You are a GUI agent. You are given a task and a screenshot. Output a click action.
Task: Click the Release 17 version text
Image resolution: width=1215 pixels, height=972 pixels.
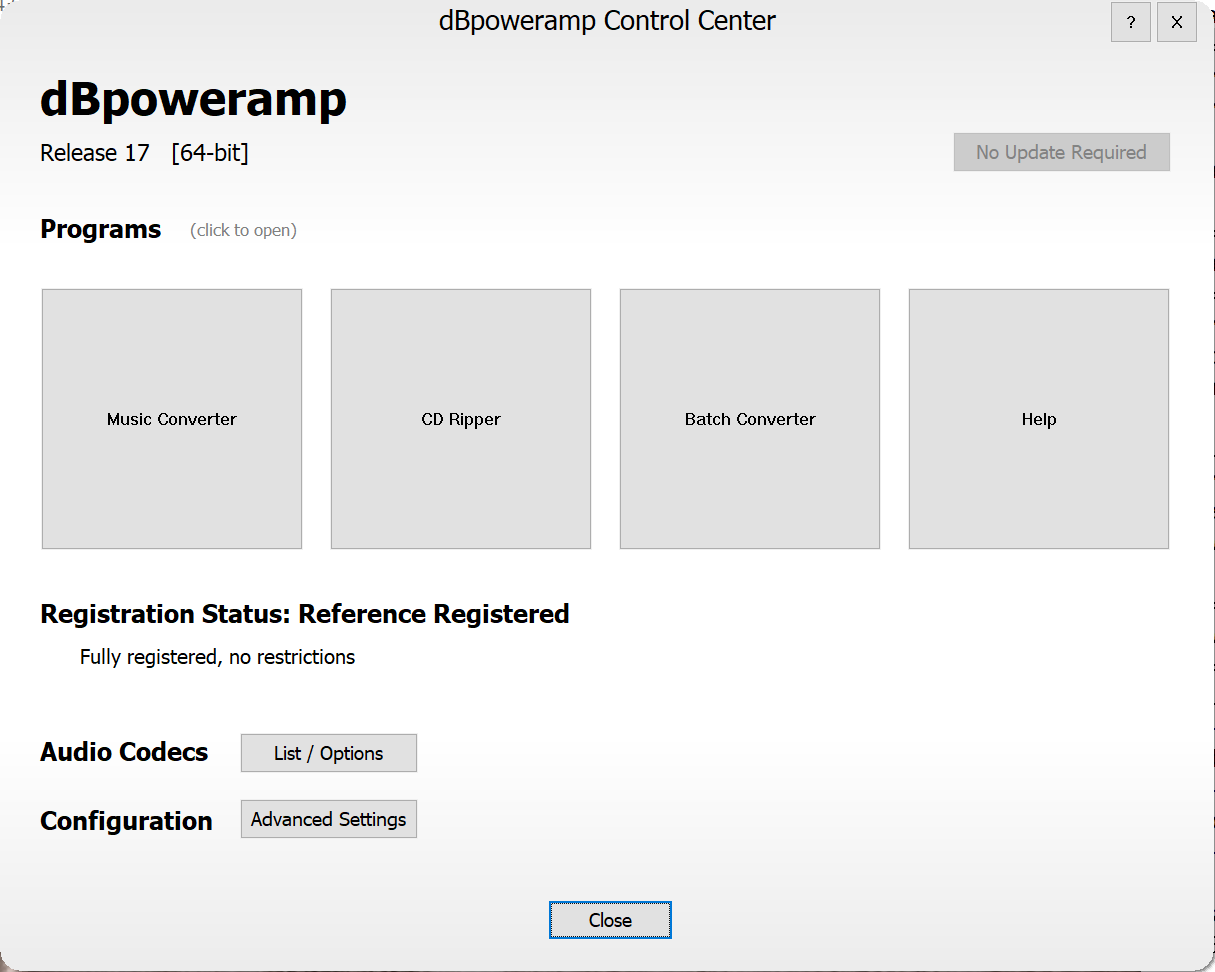pos(95,153)
